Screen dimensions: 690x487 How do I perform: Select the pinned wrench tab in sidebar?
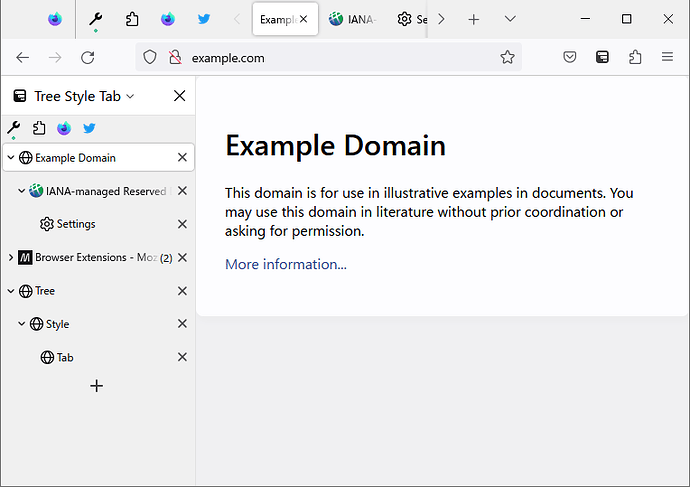13,128
